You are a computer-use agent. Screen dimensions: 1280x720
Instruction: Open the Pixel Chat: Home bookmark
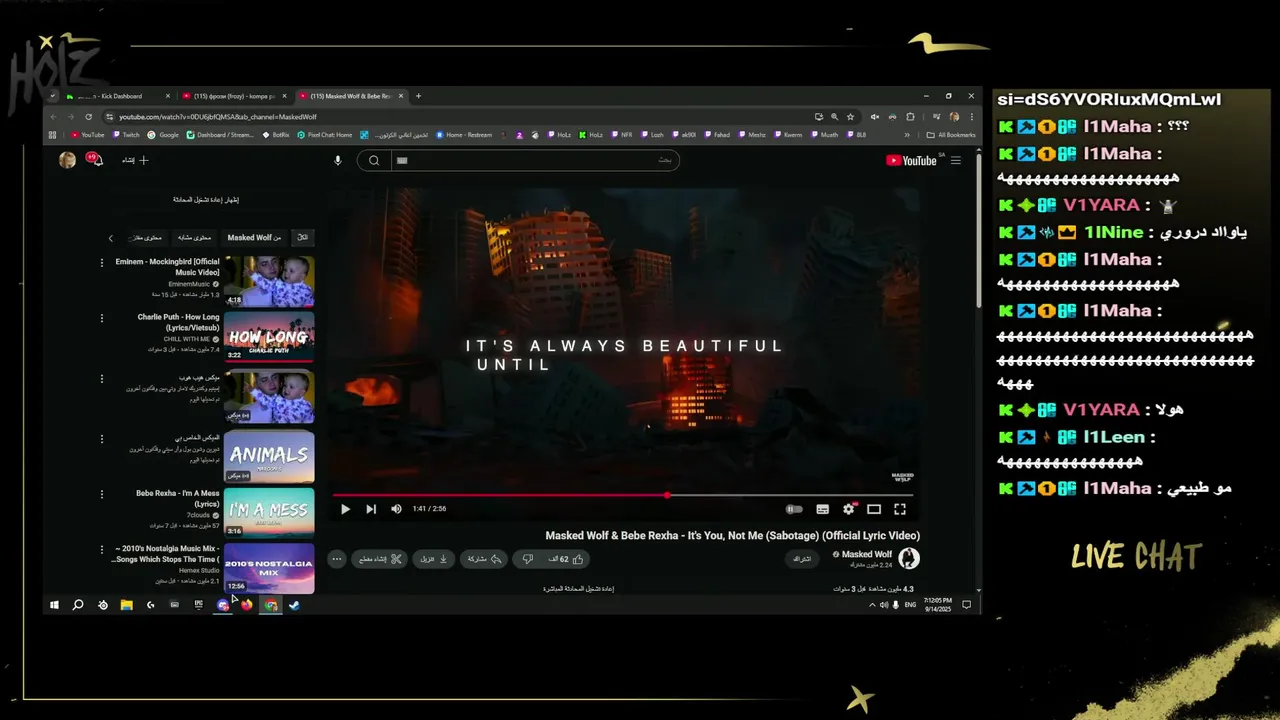coord(325,135)
